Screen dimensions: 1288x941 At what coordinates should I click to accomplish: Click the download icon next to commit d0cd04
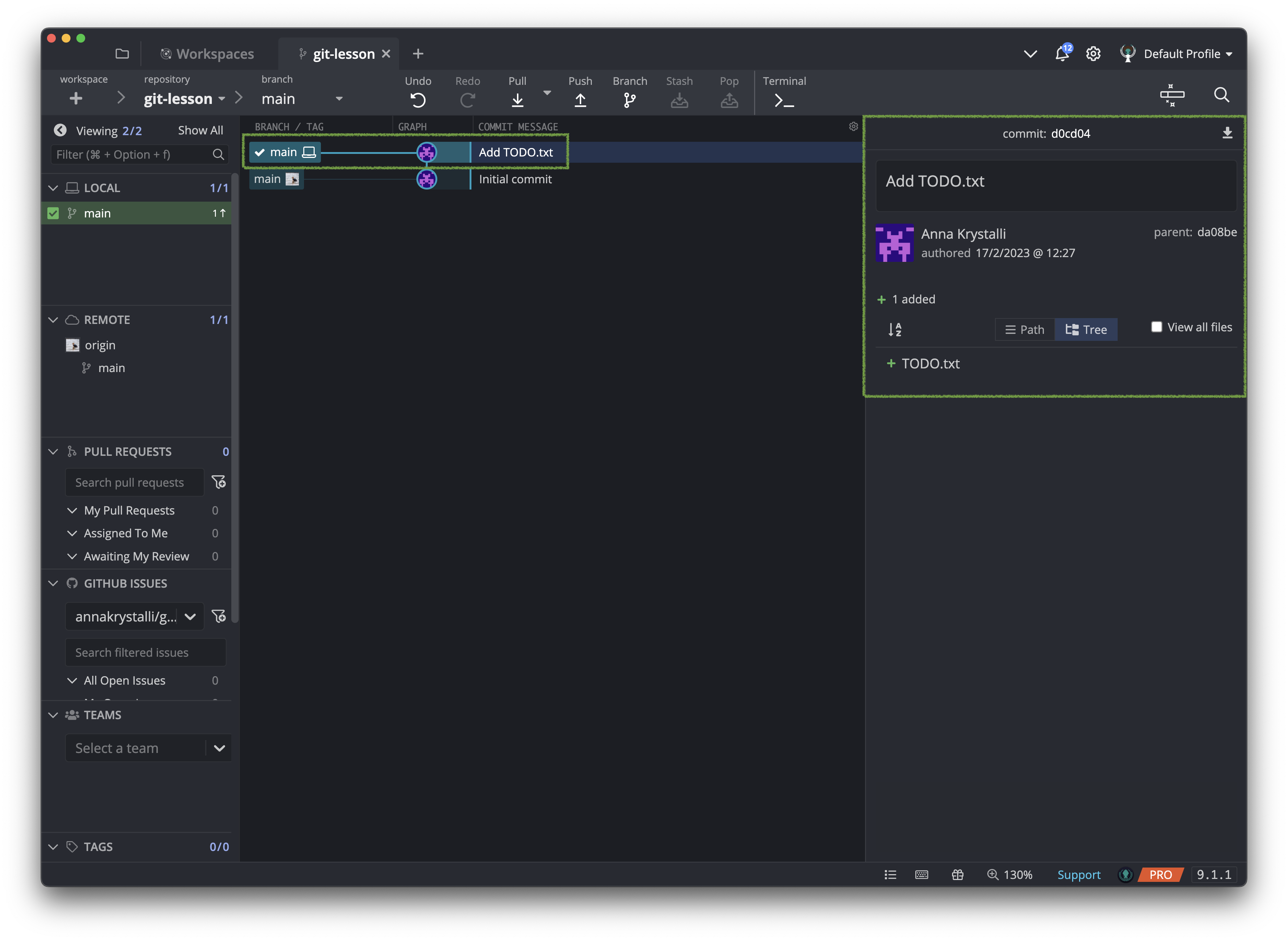click(x=1227, y=133)
